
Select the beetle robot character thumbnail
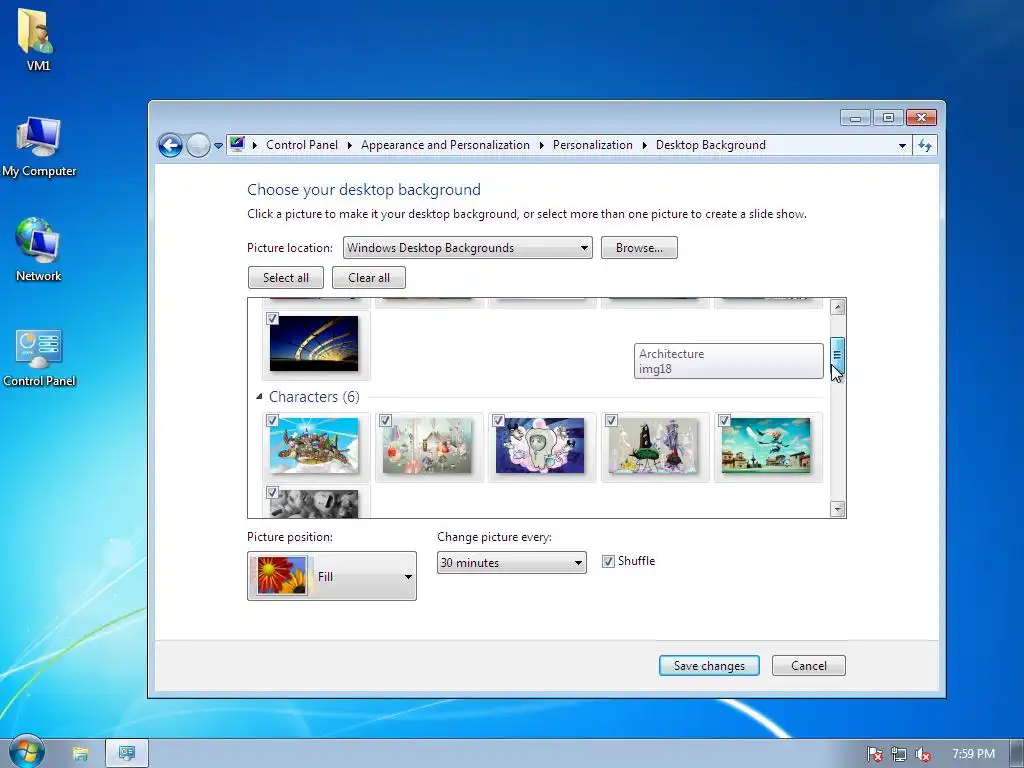point(653,446)
